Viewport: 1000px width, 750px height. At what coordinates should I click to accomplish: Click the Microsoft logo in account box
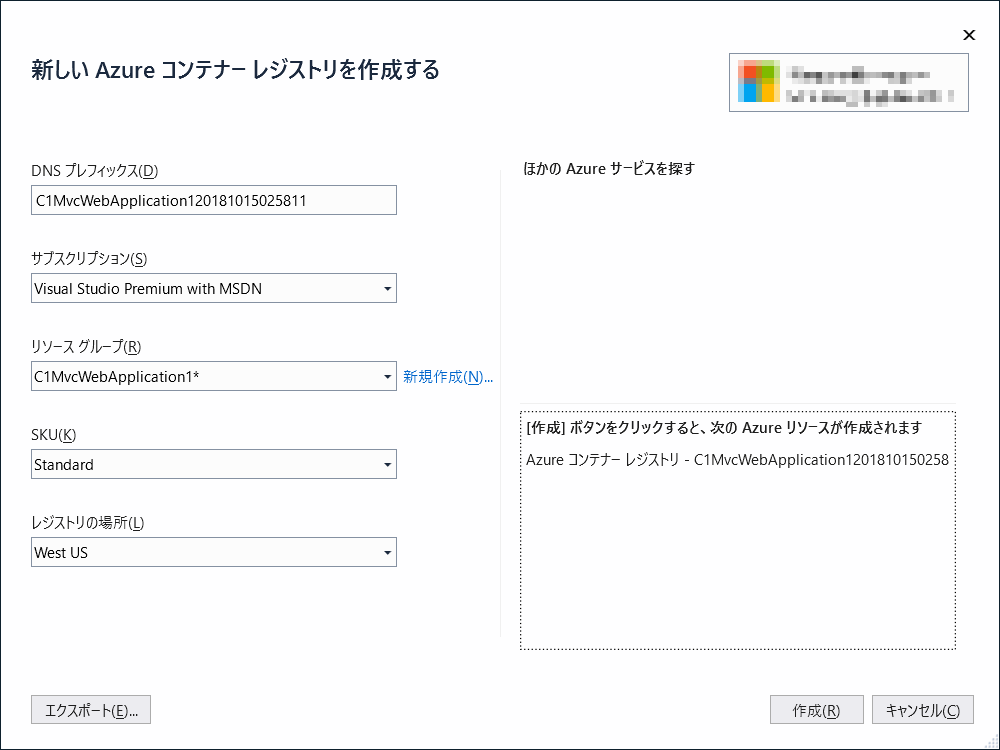click(759, 82)
